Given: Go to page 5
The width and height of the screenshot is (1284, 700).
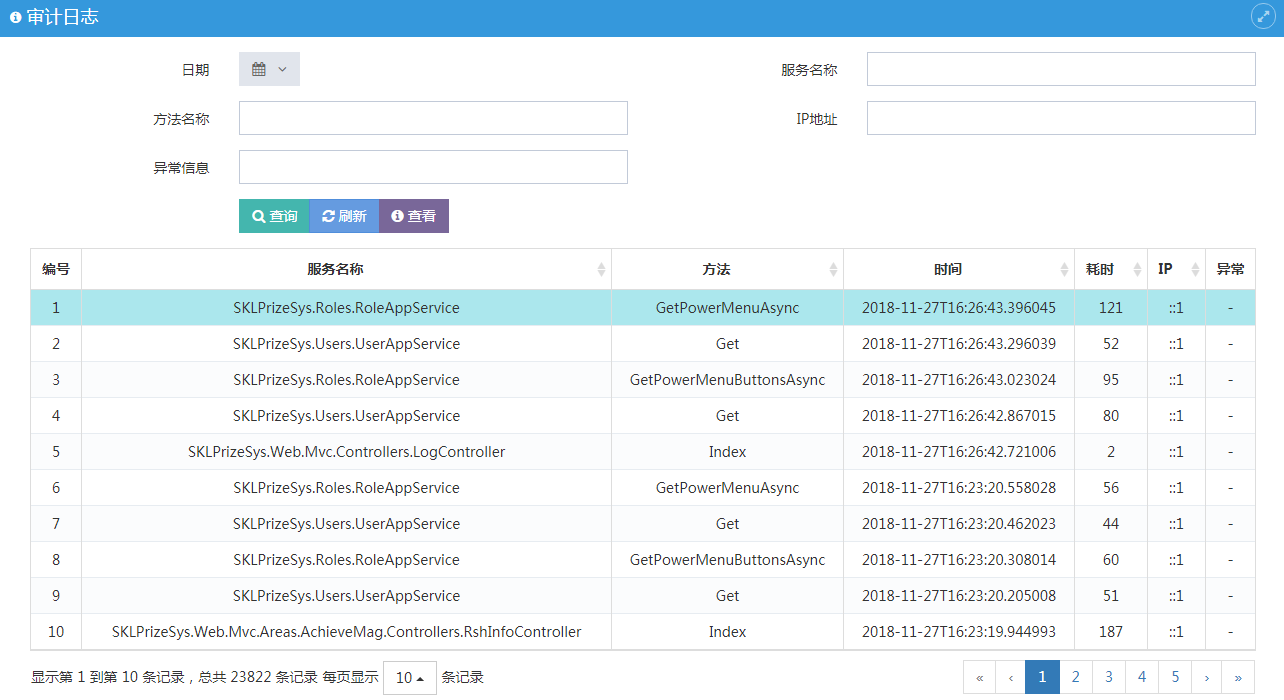Looking at the screenshot, I should [x=1174, y=677].
